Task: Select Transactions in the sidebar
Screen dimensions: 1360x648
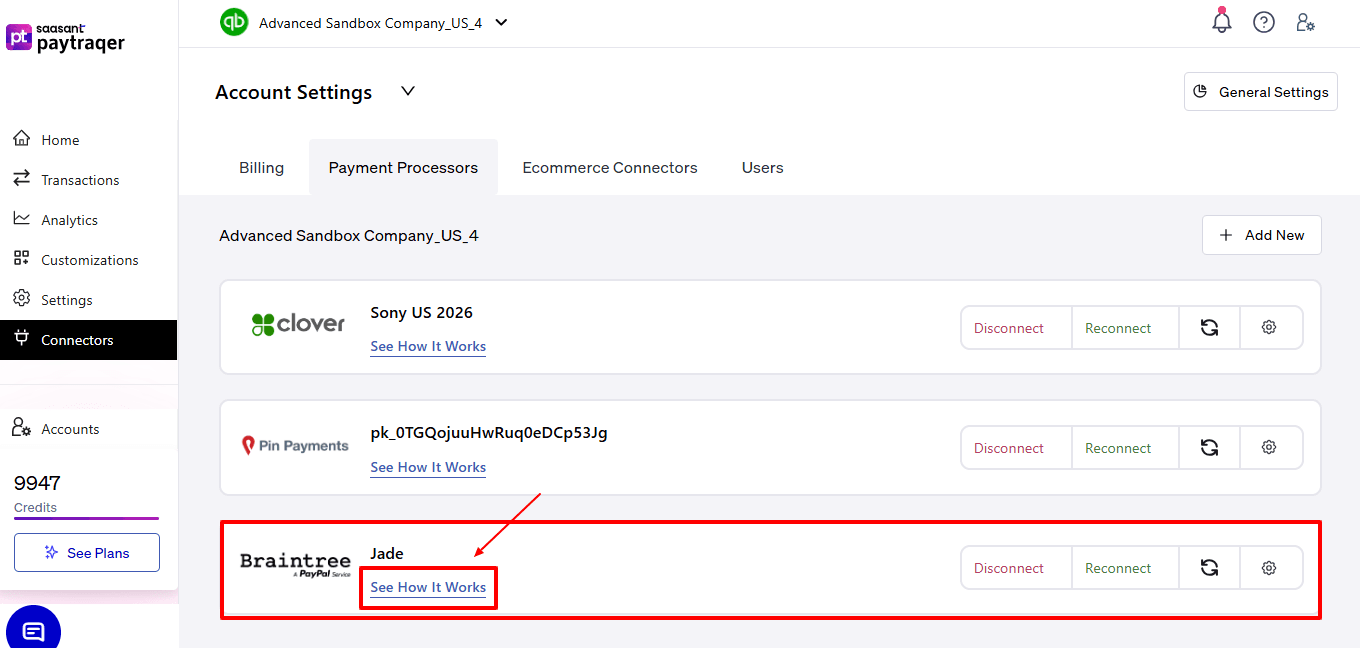Action: coord(80,180)
